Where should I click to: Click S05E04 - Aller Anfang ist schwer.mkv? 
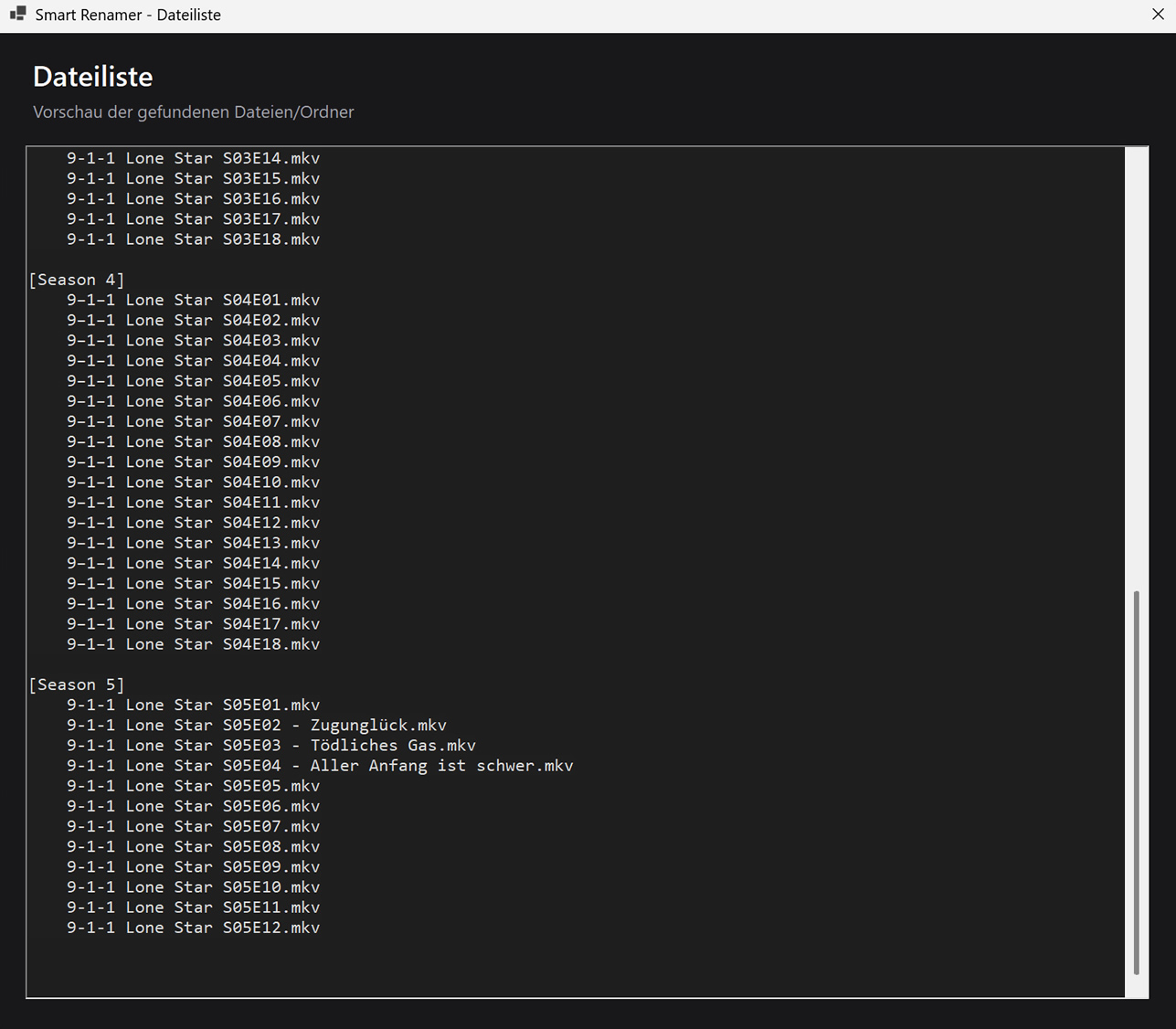(x=320, y=766)
